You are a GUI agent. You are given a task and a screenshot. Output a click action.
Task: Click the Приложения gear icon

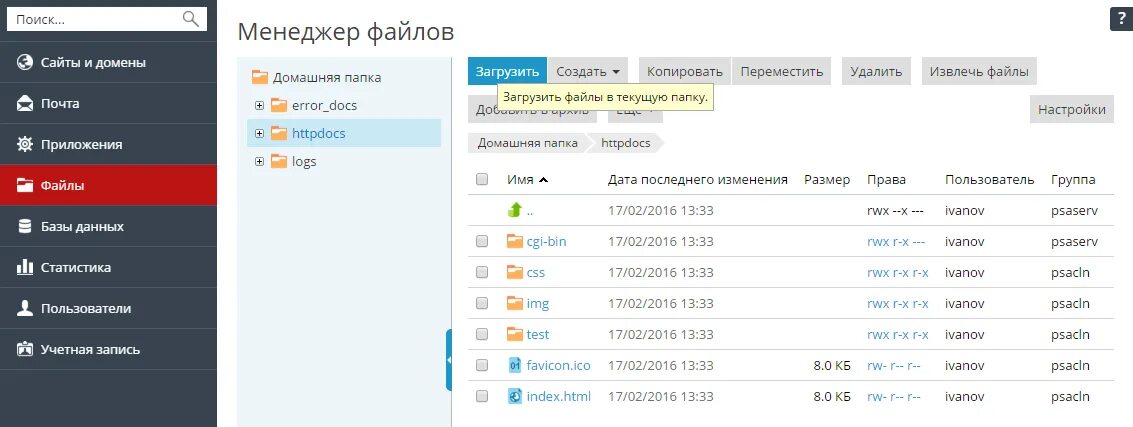[x=25, y=145]
